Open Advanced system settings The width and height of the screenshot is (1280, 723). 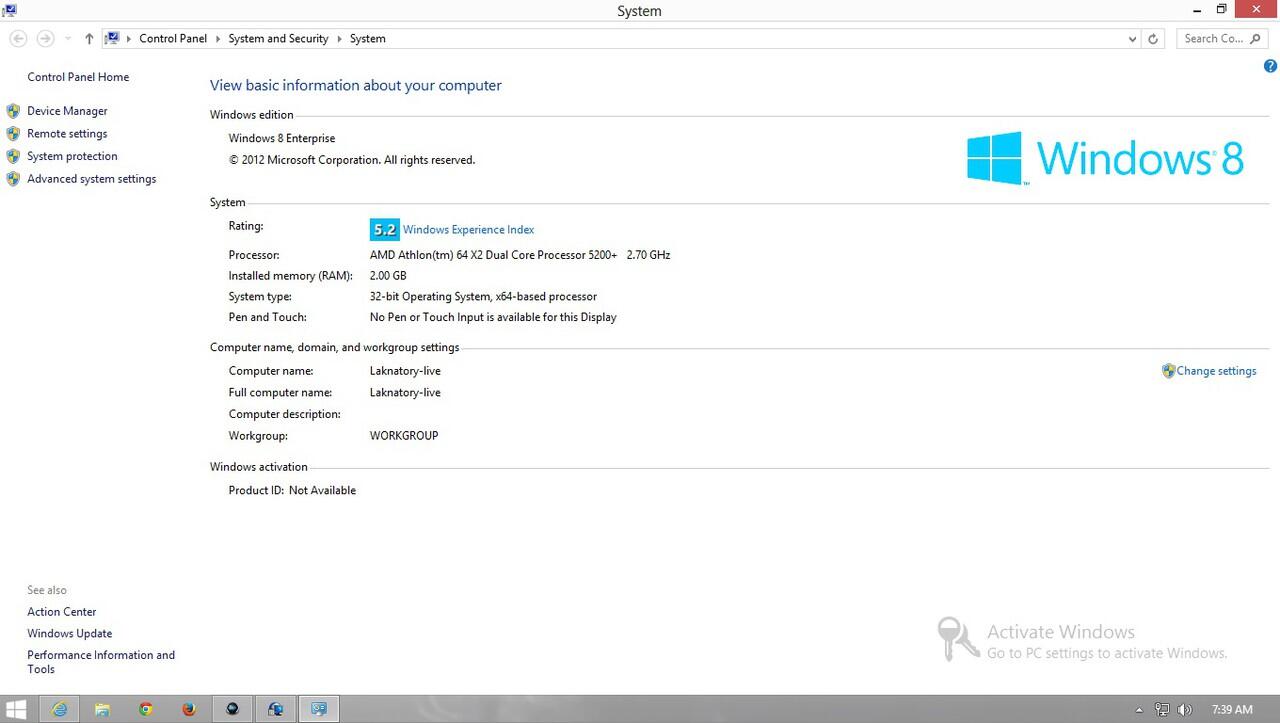pyautogui.click(x=91, y=179)
